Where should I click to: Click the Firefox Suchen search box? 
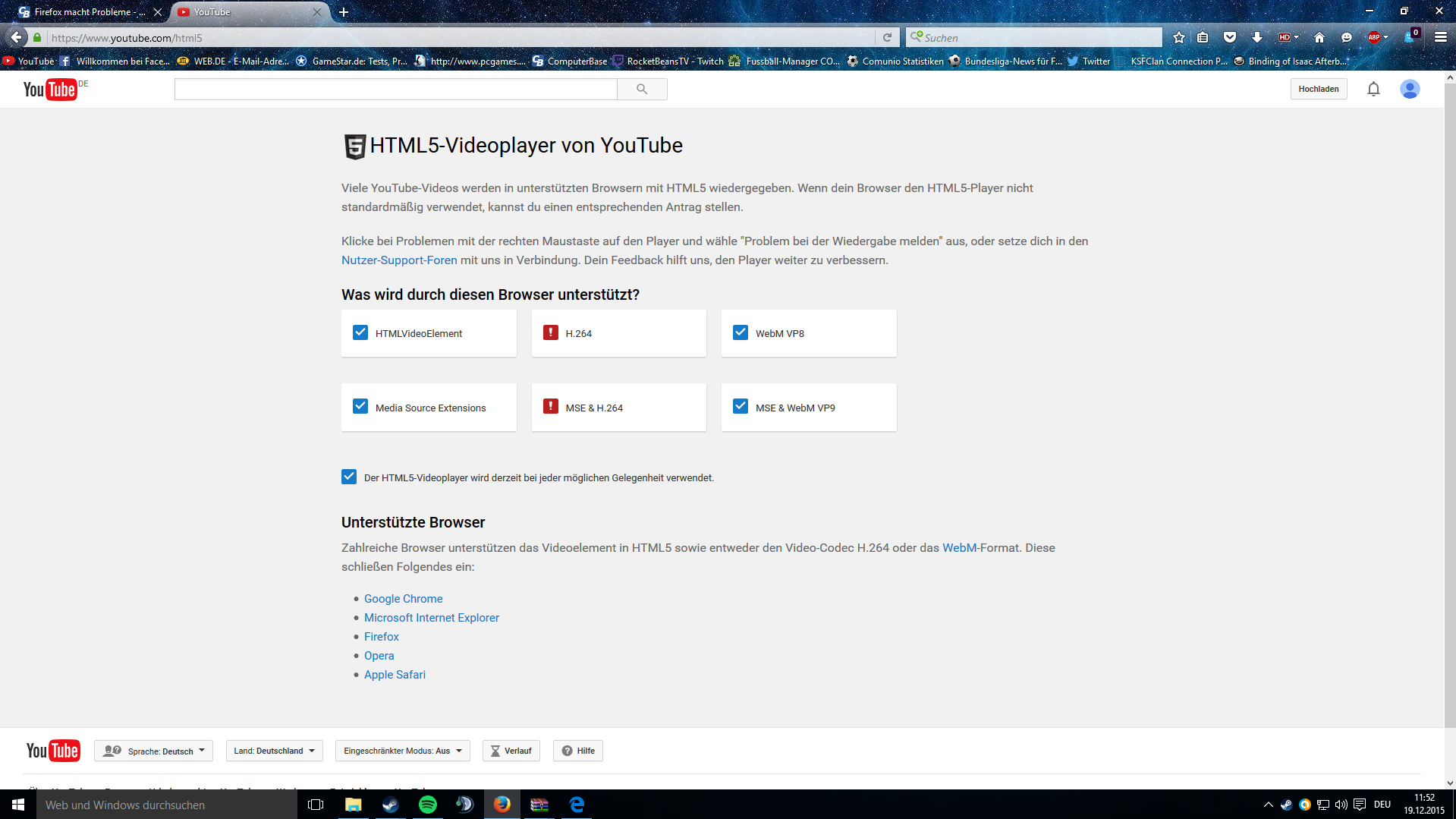[x=1034, y=37]
